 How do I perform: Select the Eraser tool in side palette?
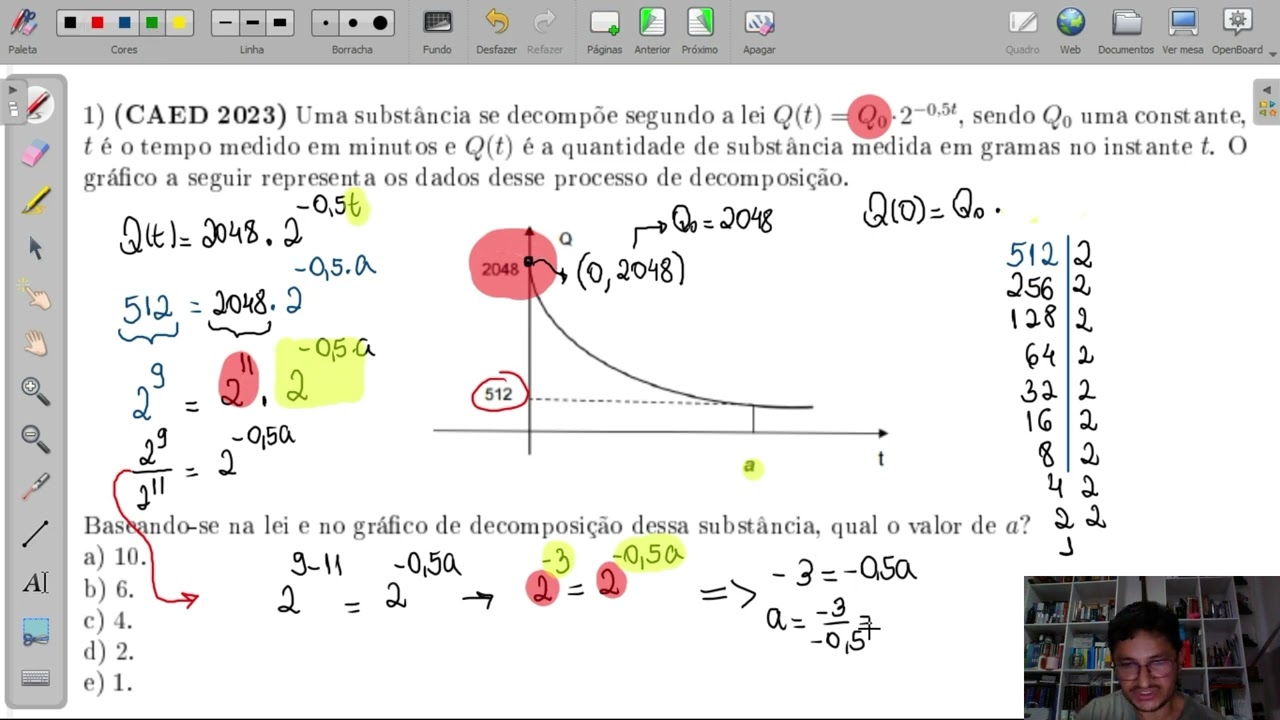36,153
